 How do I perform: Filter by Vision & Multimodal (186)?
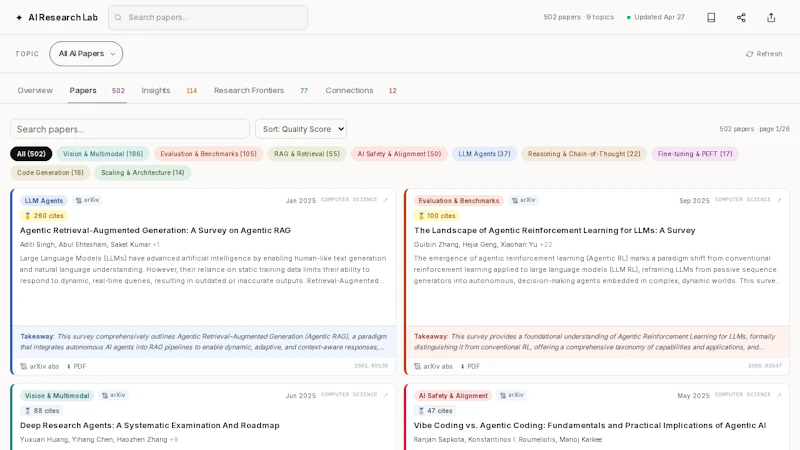tap(103, 154)
